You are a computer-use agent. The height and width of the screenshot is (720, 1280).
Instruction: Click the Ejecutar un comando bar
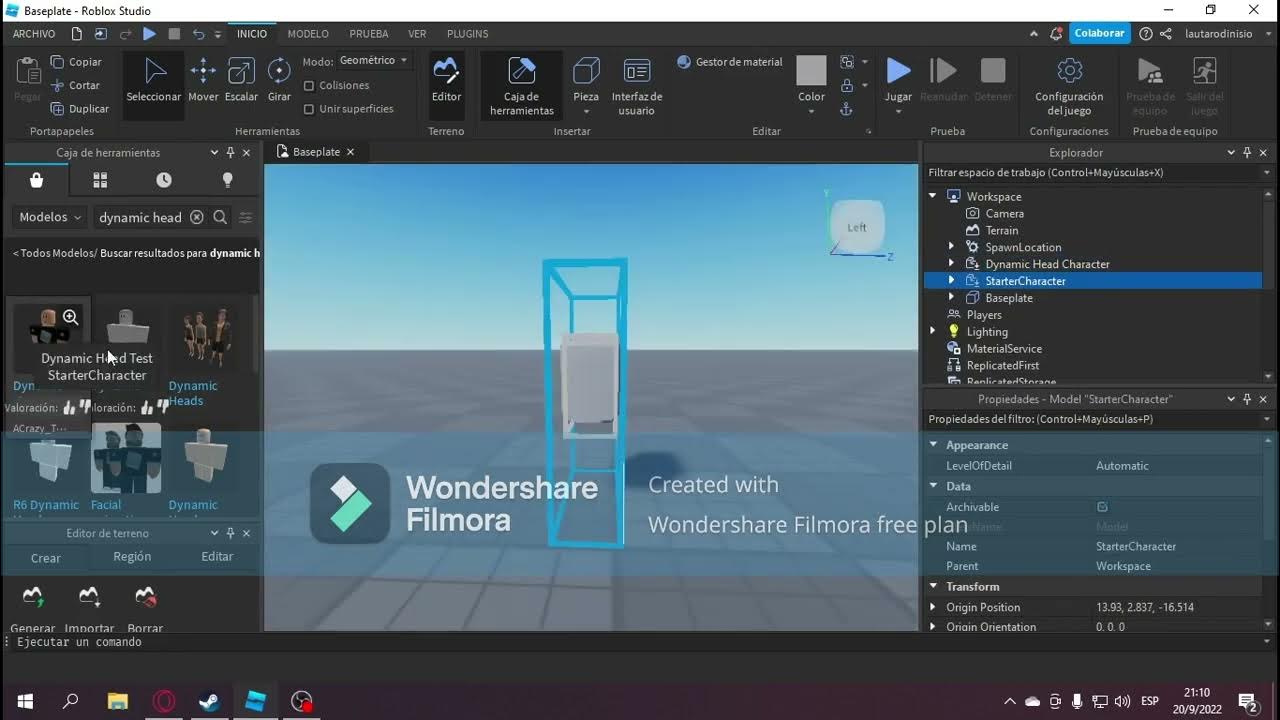pos(640,642)
